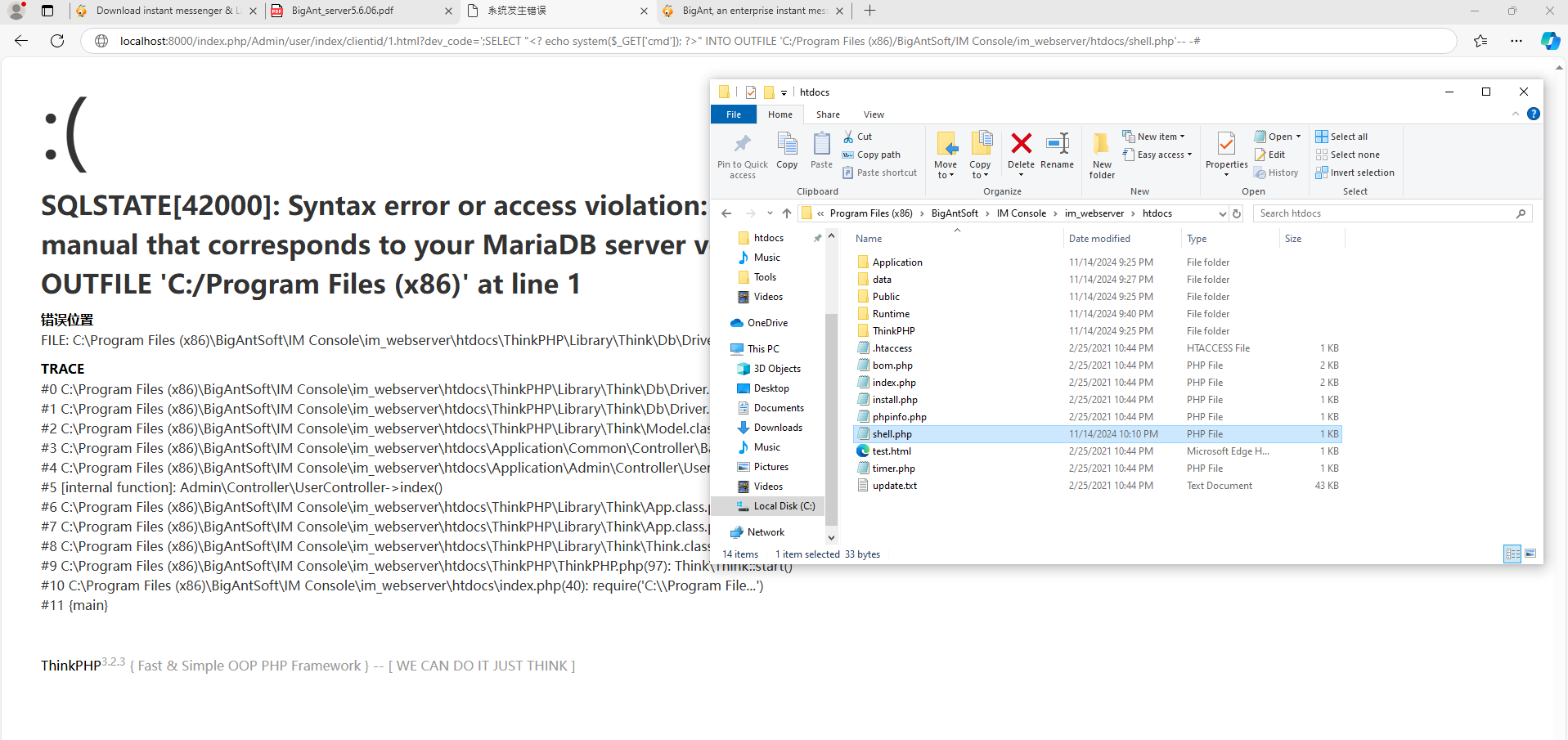Click the navigation pane vertical scrollbar
Image resolution: width=1568 pixels, height=740 pixels.
tap(831, 419)
